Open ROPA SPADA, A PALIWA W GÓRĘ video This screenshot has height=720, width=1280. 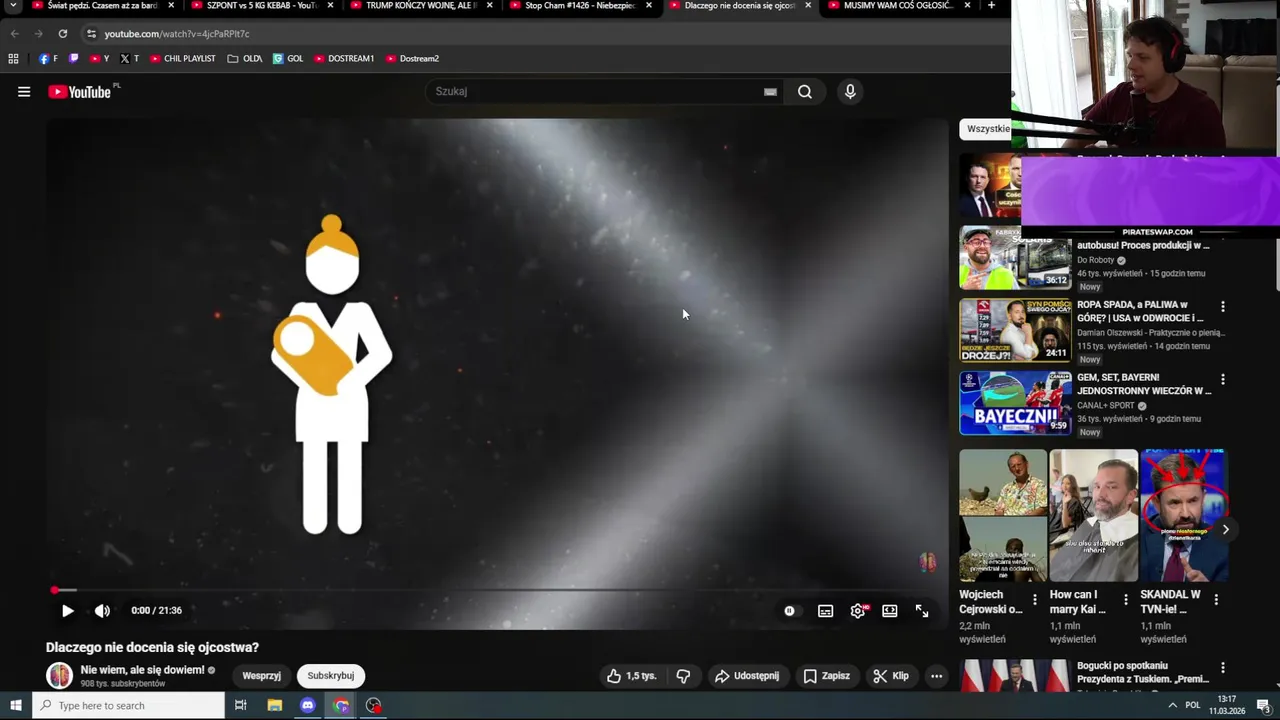pos(1140,311)
